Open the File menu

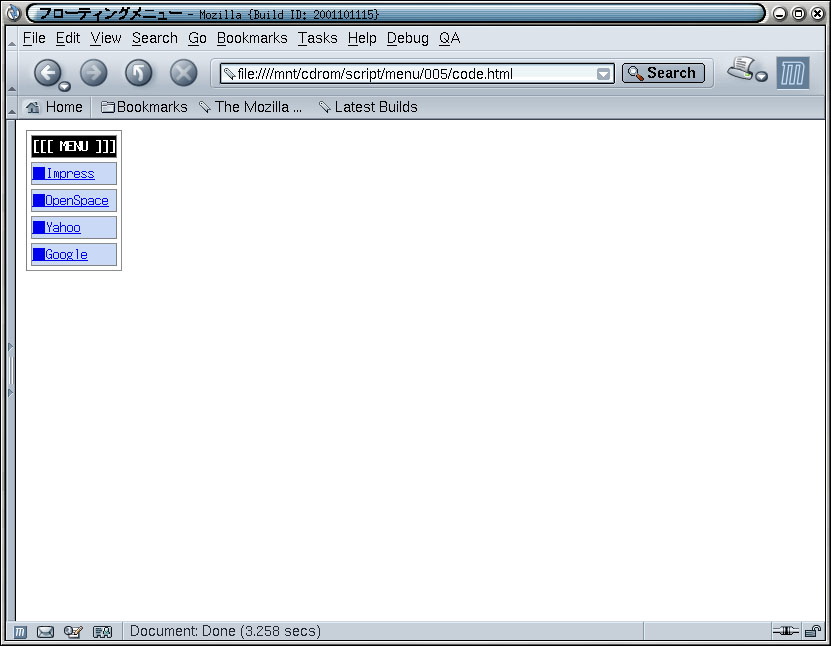[34, 38]
